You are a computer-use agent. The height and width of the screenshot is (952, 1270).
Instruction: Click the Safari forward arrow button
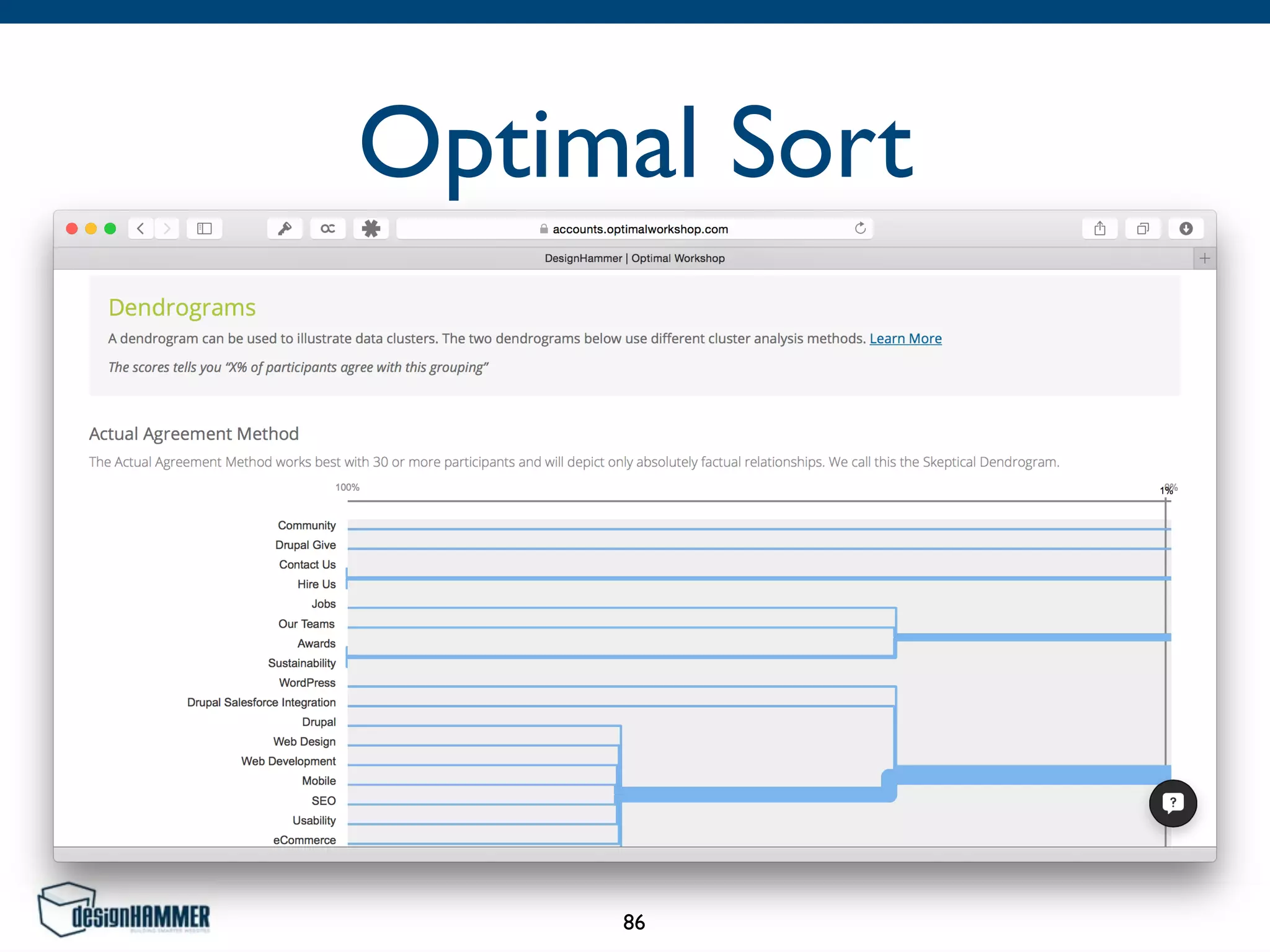pos(167,229)
